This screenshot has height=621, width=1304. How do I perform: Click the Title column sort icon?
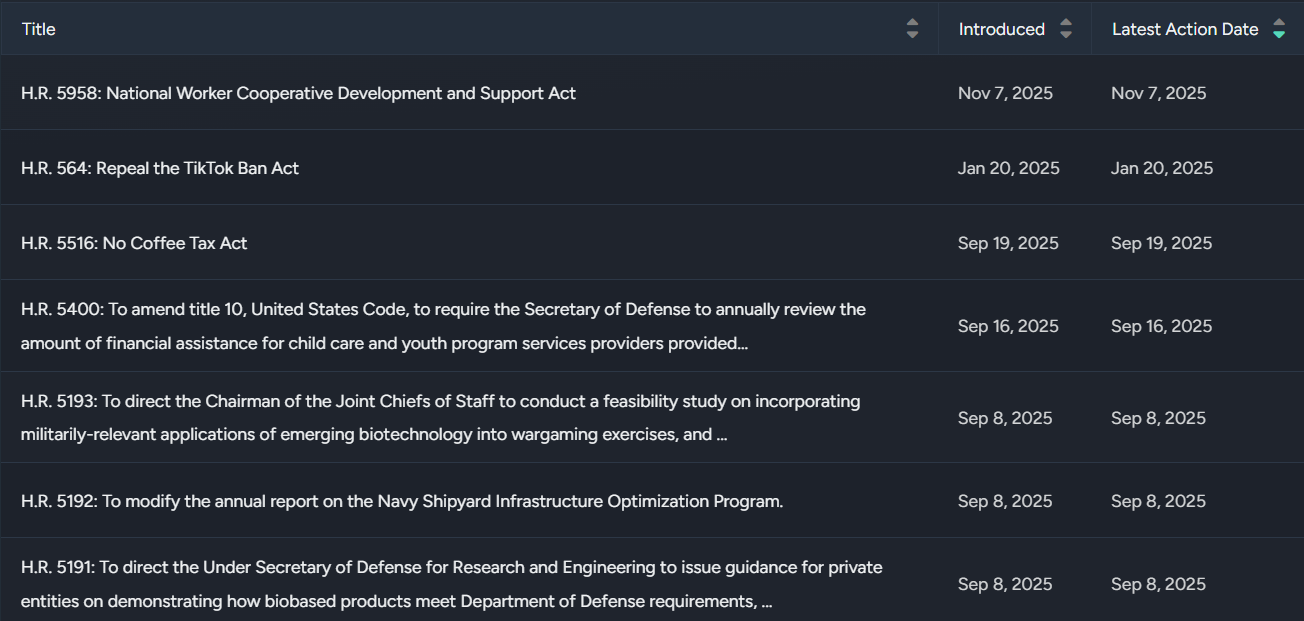pos(912,29)
